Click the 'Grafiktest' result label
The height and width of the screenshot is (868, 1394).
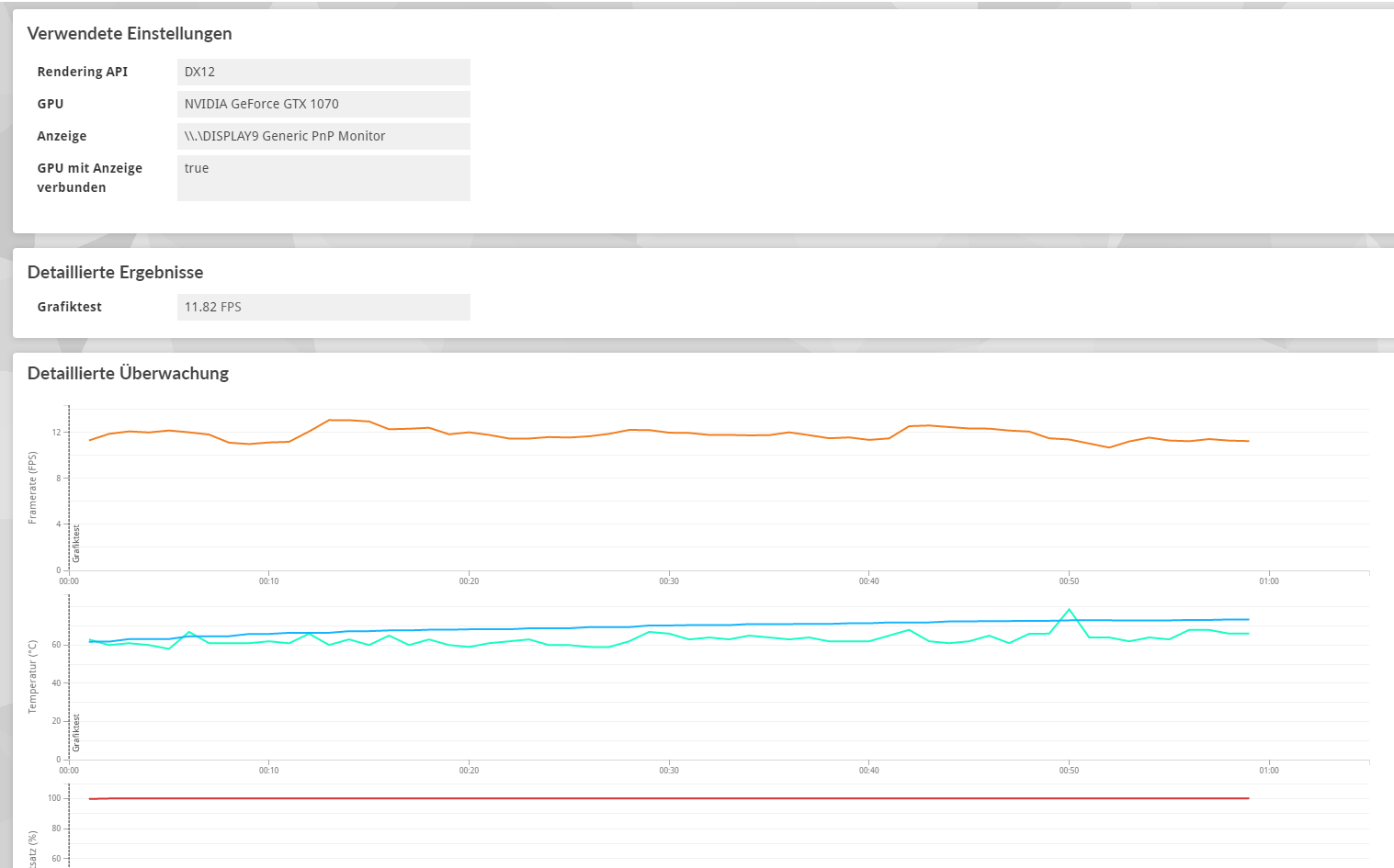[x=70, y=307]
